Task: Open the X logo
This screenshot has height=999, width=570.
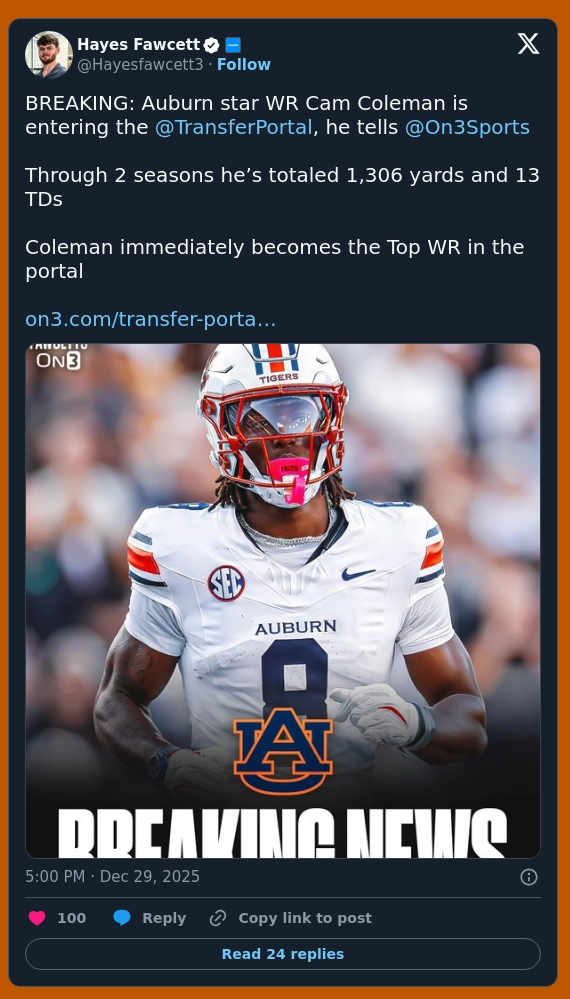Action: (528, 44)
